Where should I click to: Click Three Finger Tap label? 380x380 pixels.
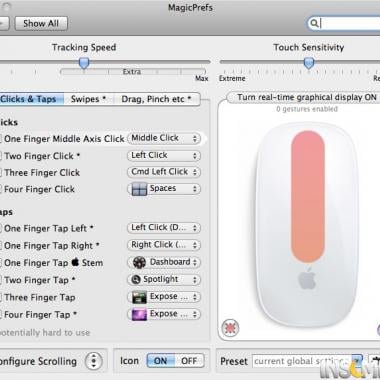click(40, 297)
